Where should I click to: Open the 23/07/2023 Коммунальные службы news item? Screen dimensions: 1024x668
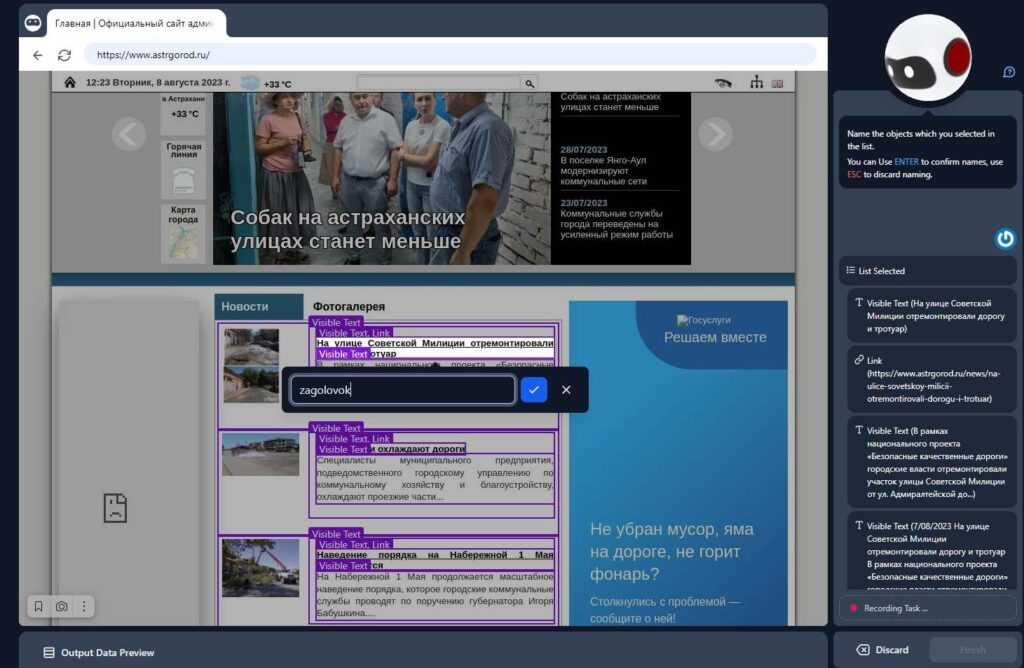pyautogui.click(x=616, y=219)
